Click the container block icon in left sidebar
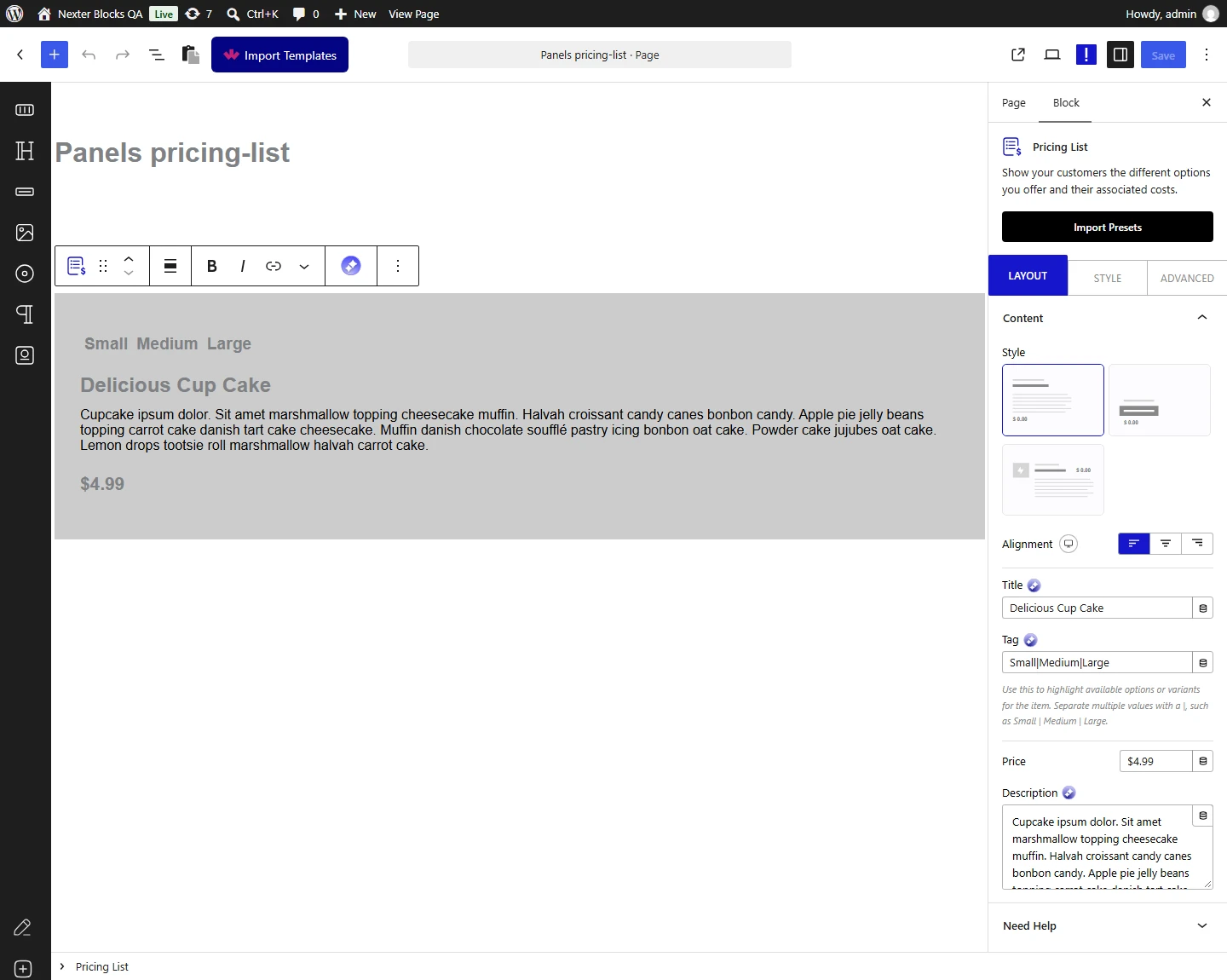Image resolution: width=1227 pixels, height=980 pixels. tap(25, 110)
